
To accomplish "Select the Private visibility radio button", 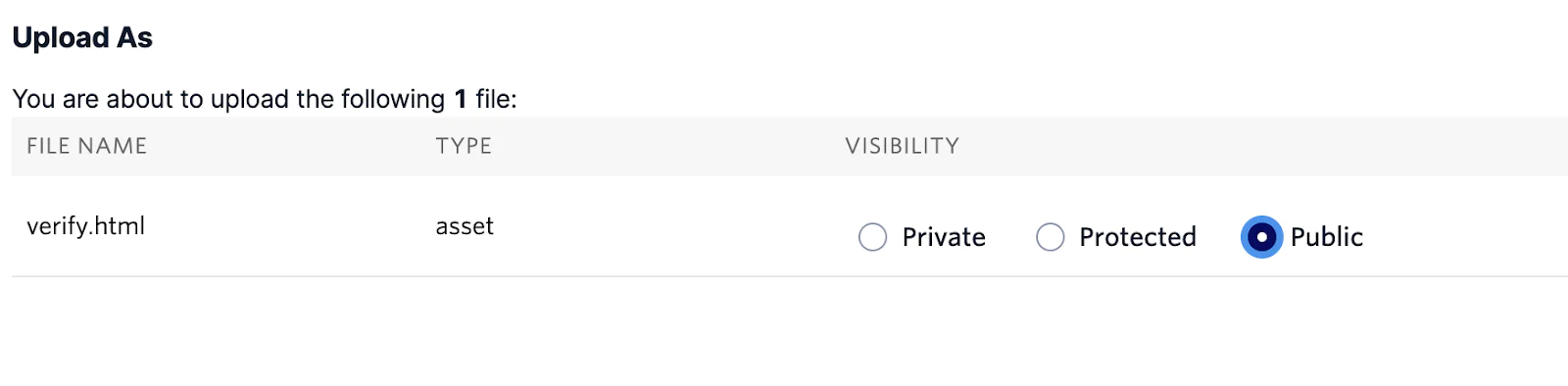I will click(872, 237).
